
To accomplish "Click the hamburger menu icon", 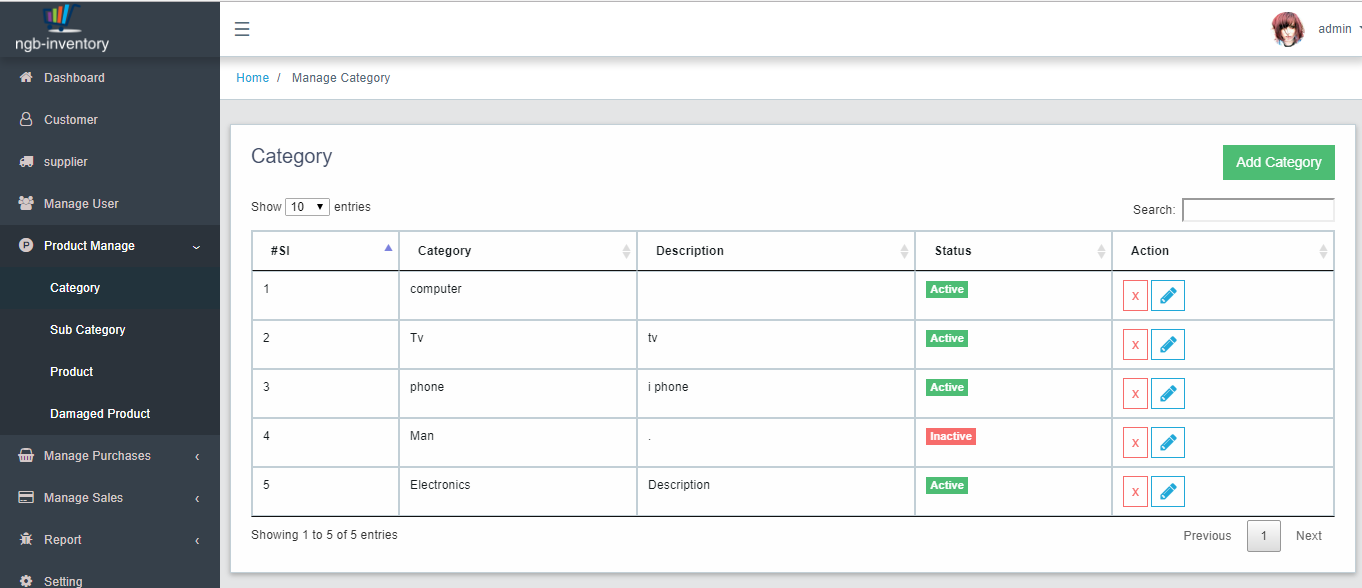I will point(241,29).
